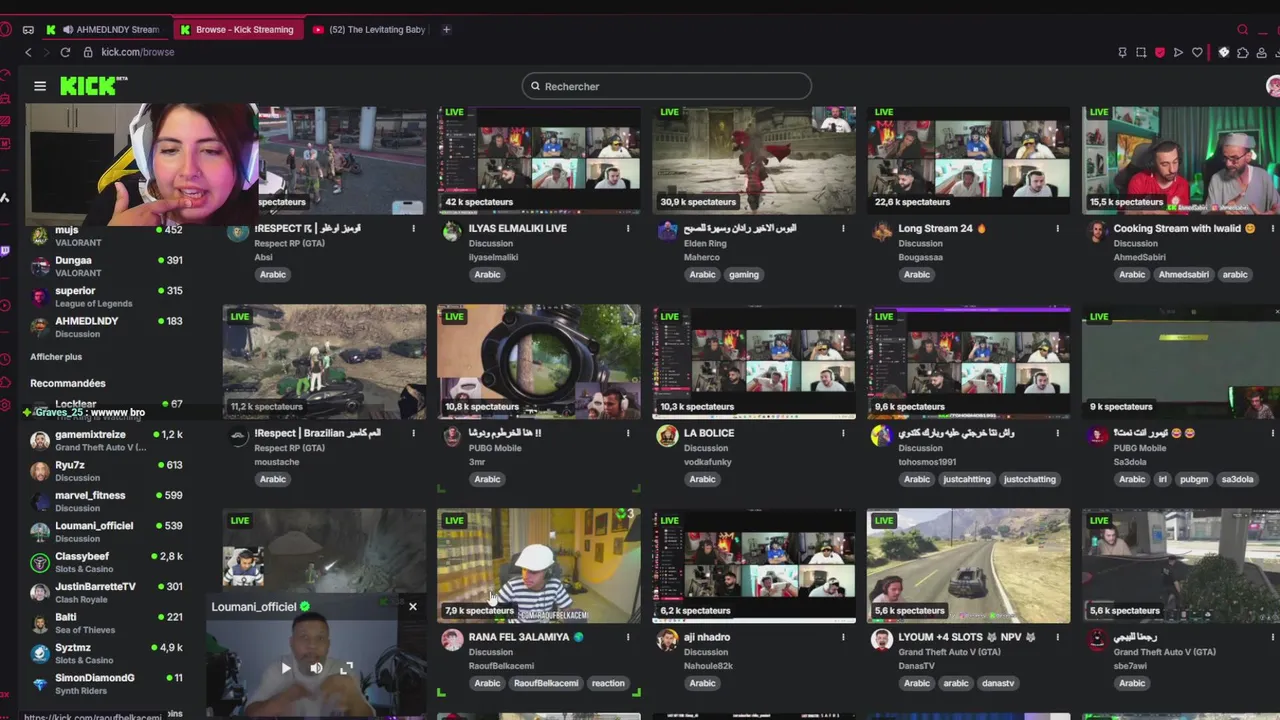
Task: Click the danastv tag under DanasTV
Action: pos(998,684)
